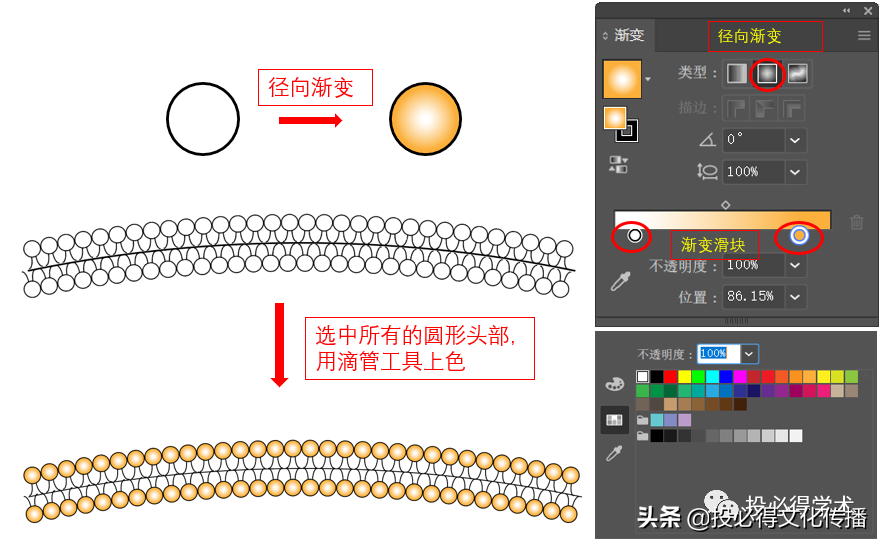Open the color palette mixer icon
The height and width of the screenshot is (546, 884).
point(615,384)
